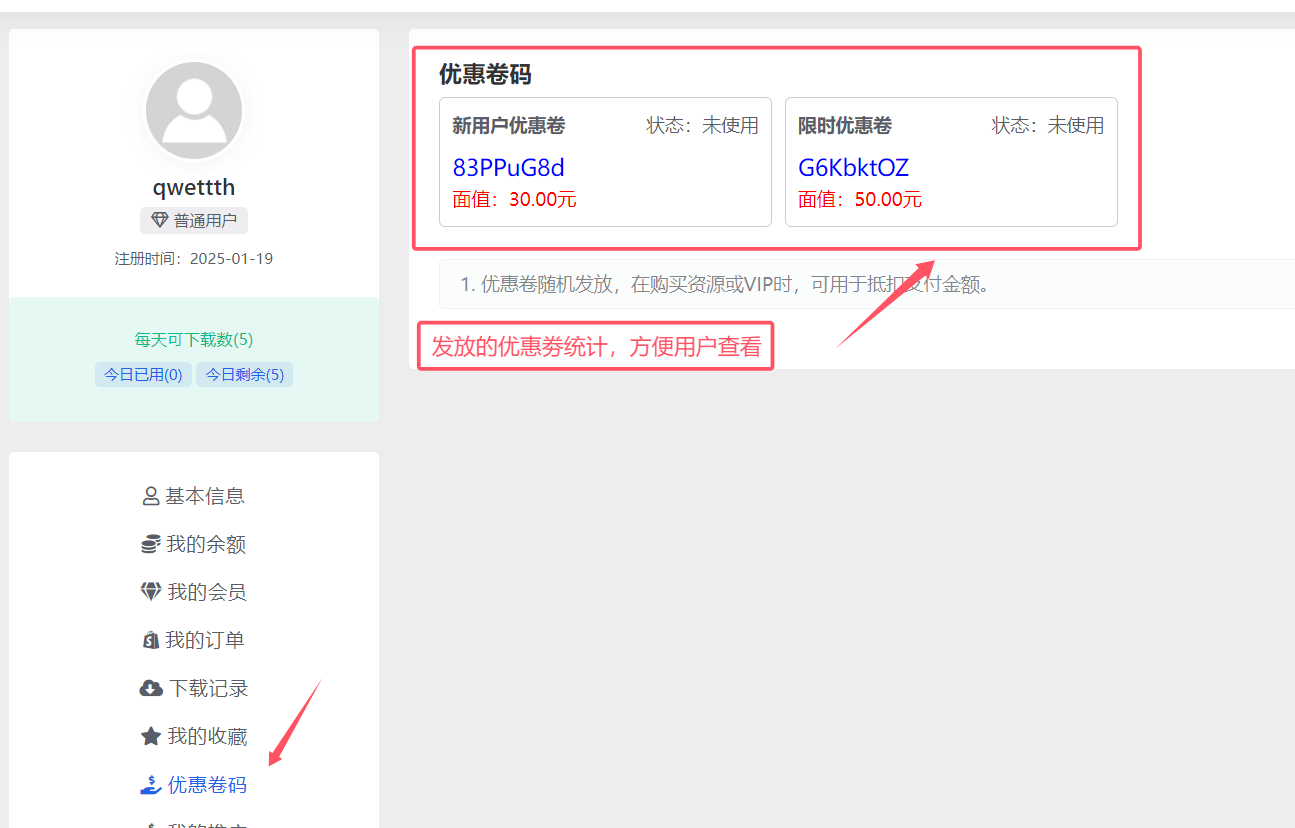1295x828 pixels.
Task: Select coupon code 83PPuG8d
Action: click(x=508, y=167)
